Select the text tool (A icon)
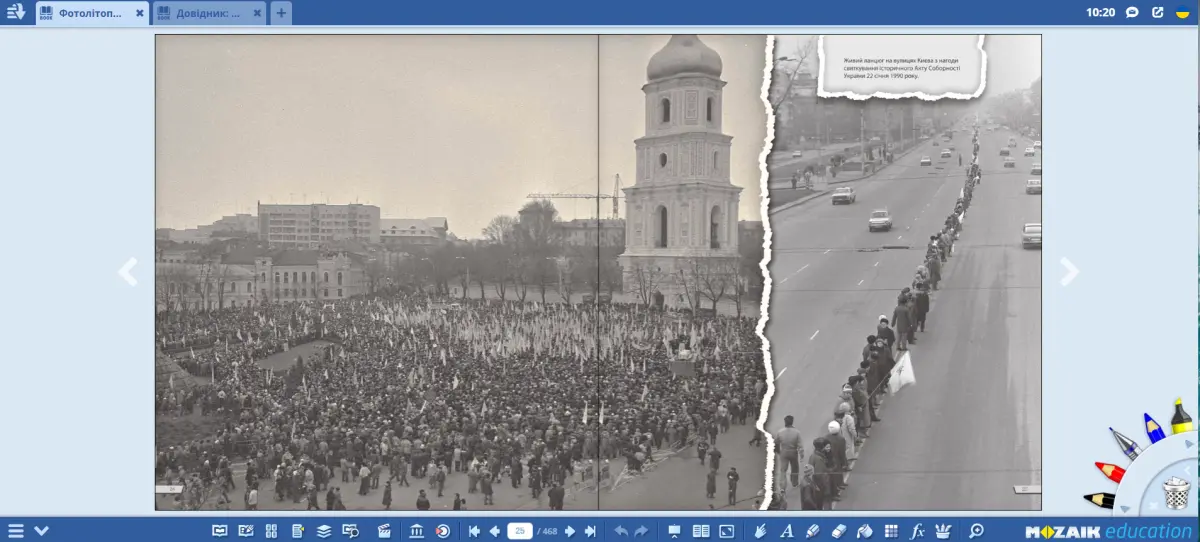1200x542 pixels. [787, 531]
